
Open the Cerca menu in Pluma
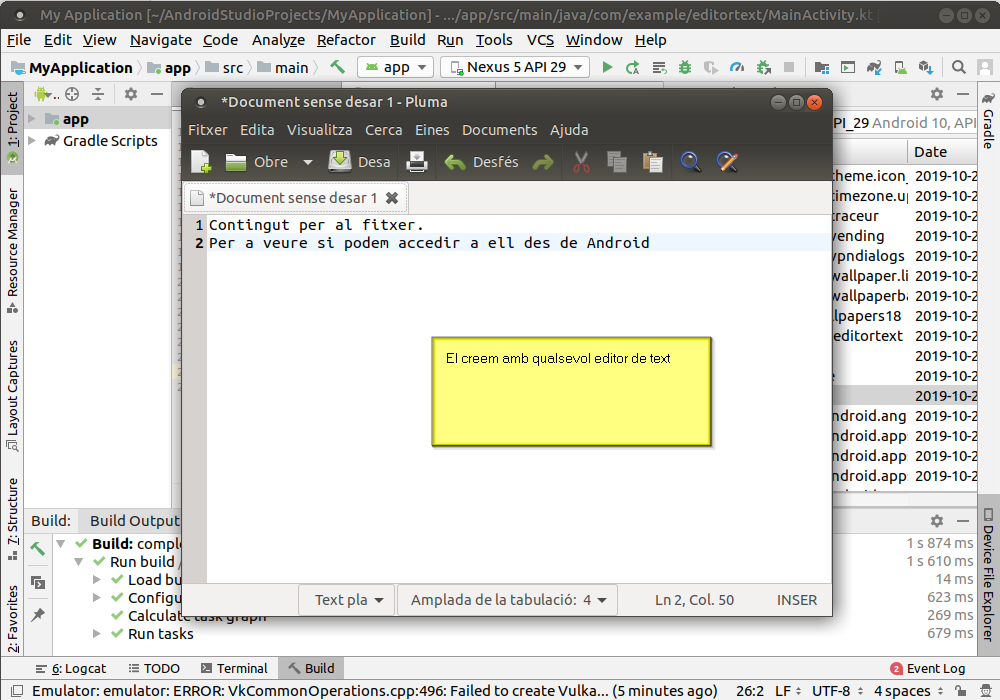pyautogui.click(x=383, y=130)
